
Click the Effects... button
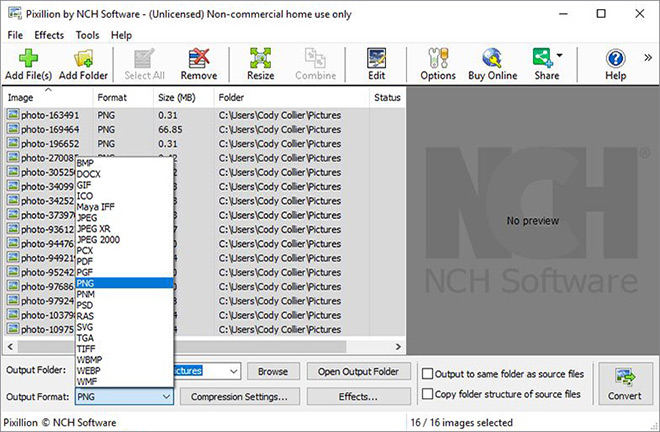point(358,397)
